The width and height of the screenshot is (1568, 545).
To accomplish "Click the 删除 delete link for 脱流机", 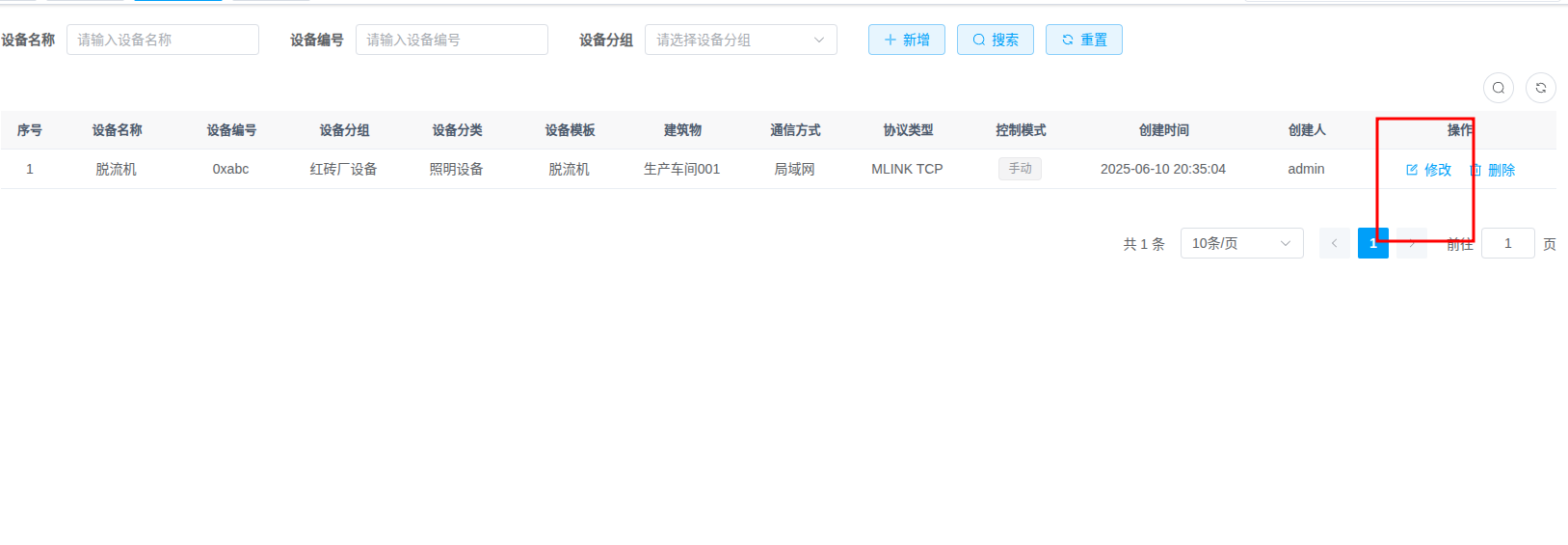I will [1493, 170].
